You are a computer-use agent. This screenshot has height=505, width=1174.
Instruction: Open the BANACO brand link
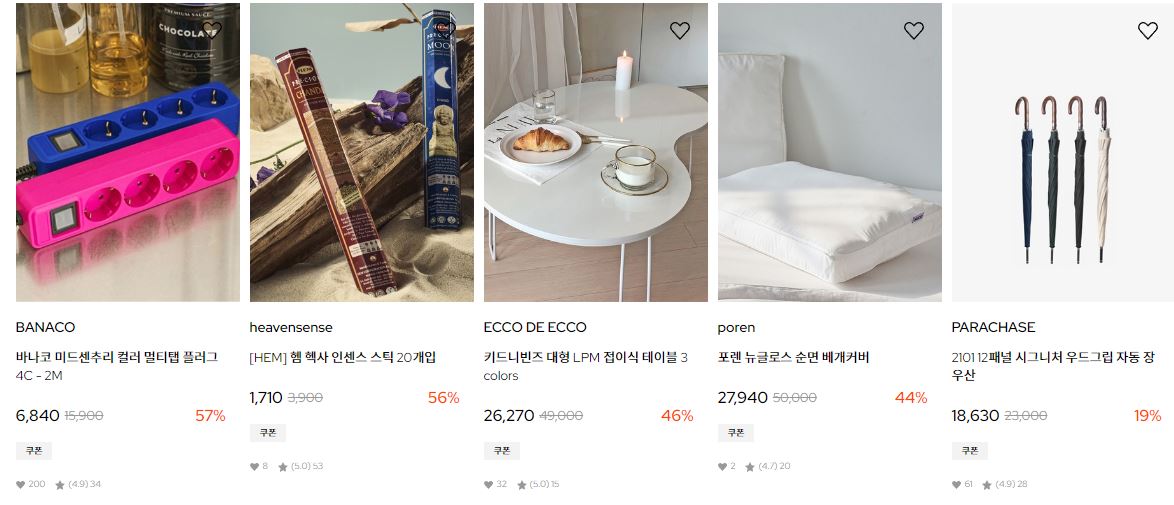click(46, 327)
